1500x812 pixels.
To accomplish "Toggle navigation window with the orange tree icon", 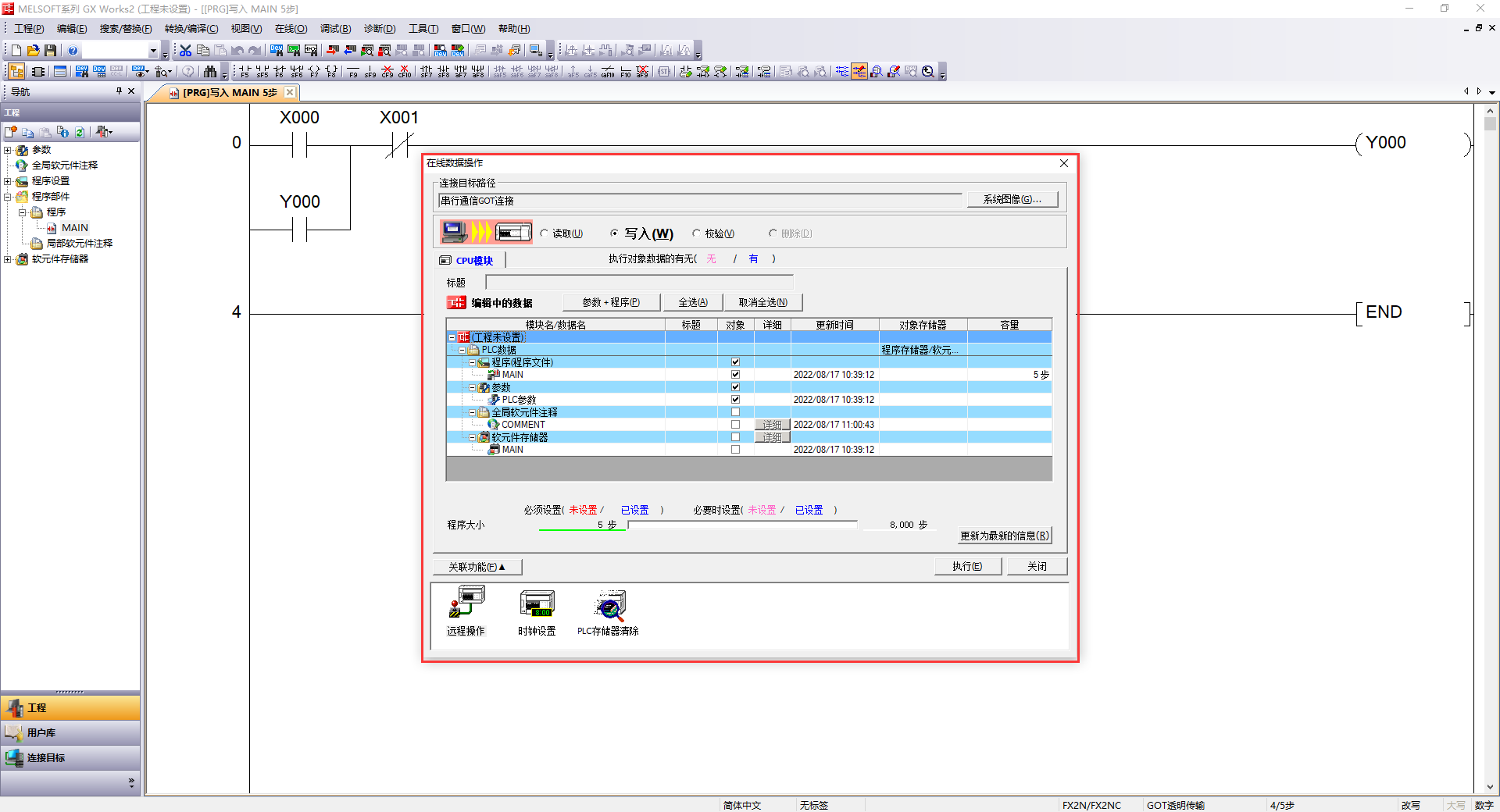I will click(x=16, y=72).
